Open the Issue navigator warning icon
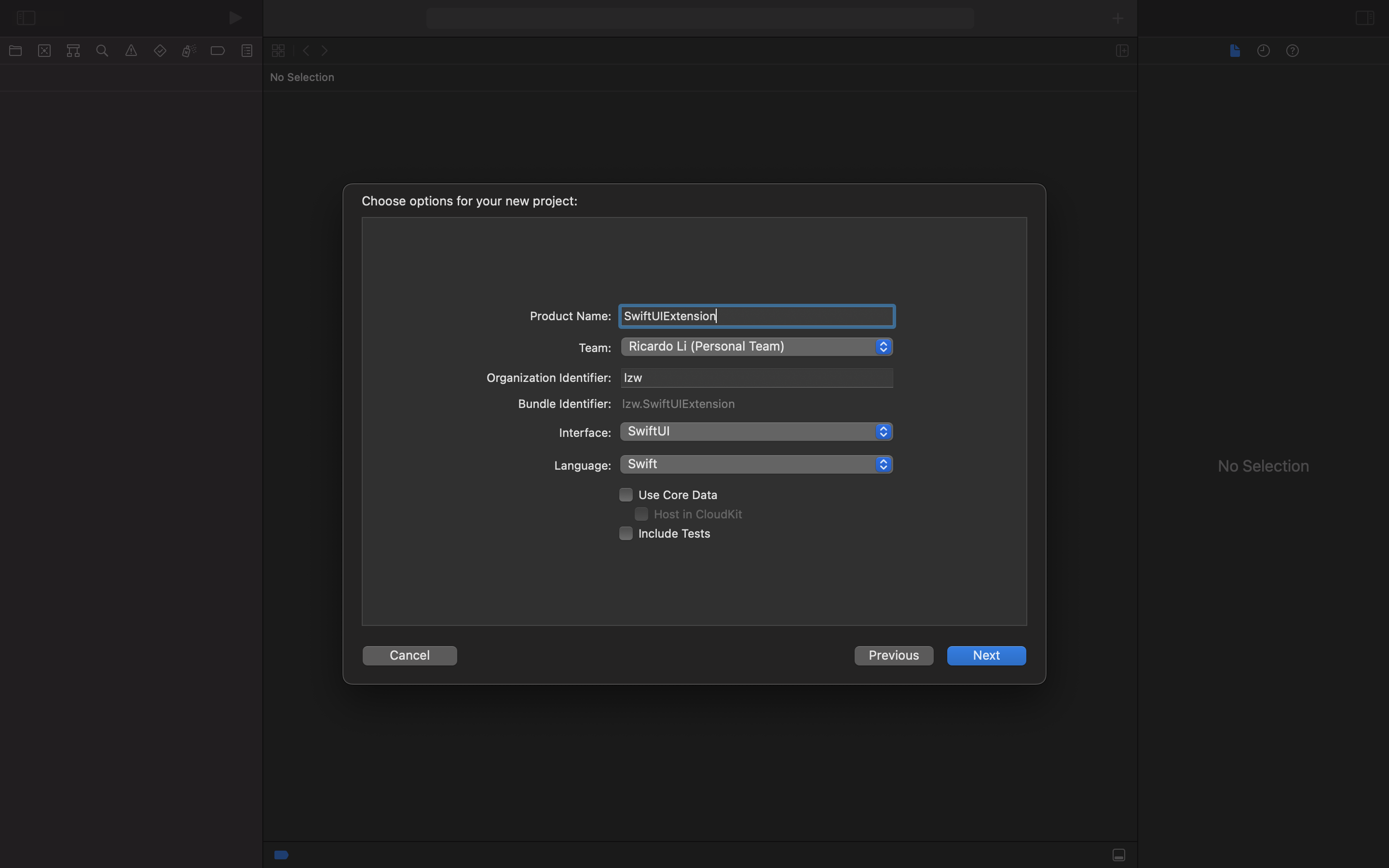 point(131,51)
